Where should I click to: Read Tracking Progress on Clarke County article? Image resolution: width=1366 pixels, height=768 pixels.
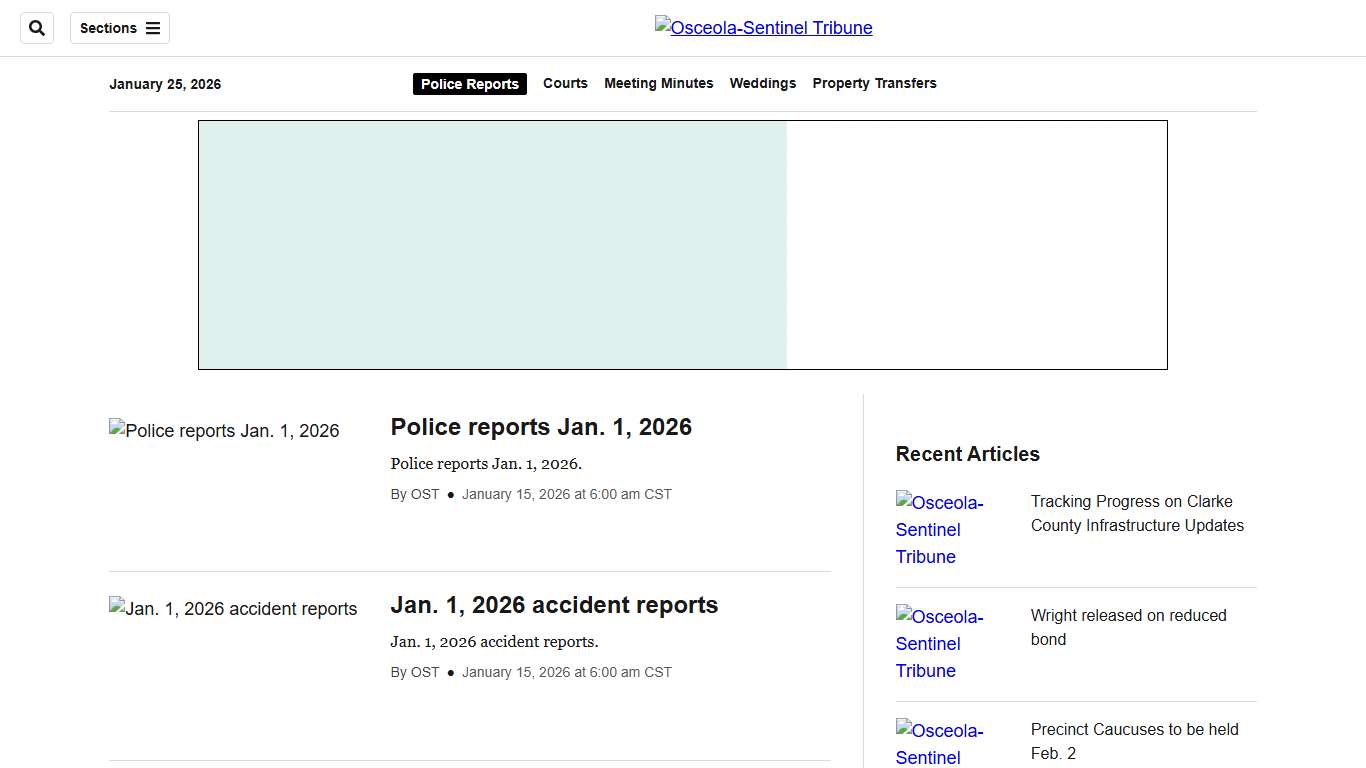tap(1137, 513)
